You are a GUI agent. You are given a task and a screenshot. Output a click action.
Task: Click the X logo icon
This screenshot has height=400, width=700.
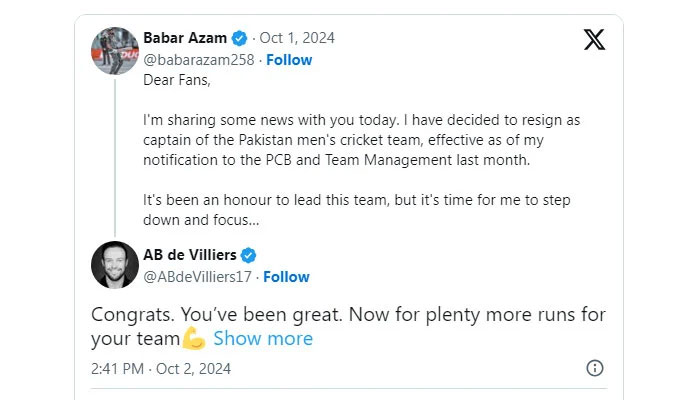(x=594, y=40)
